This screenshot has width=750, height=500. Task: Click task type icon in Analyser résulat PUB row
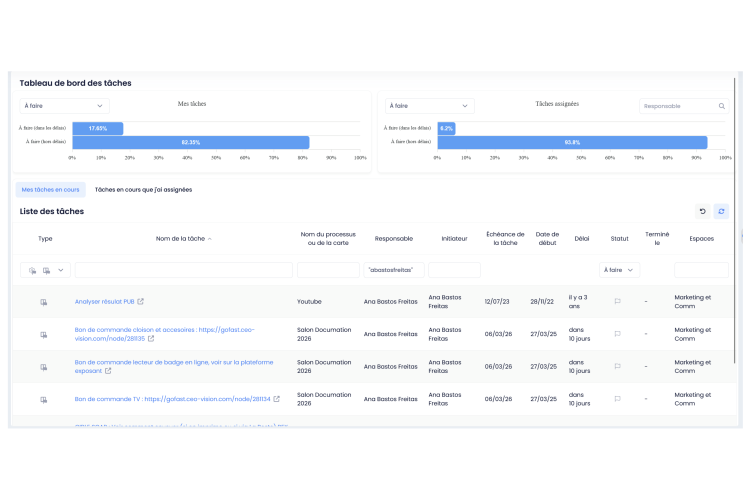pos(44,301)
